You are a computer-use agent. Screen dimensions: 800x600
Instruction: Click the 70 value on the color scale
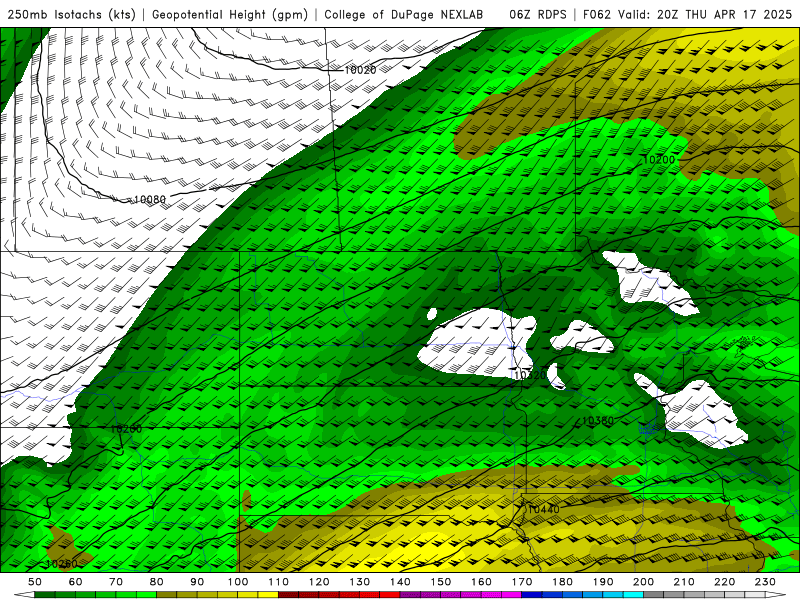pyautogui.click(x=116, y=582)
